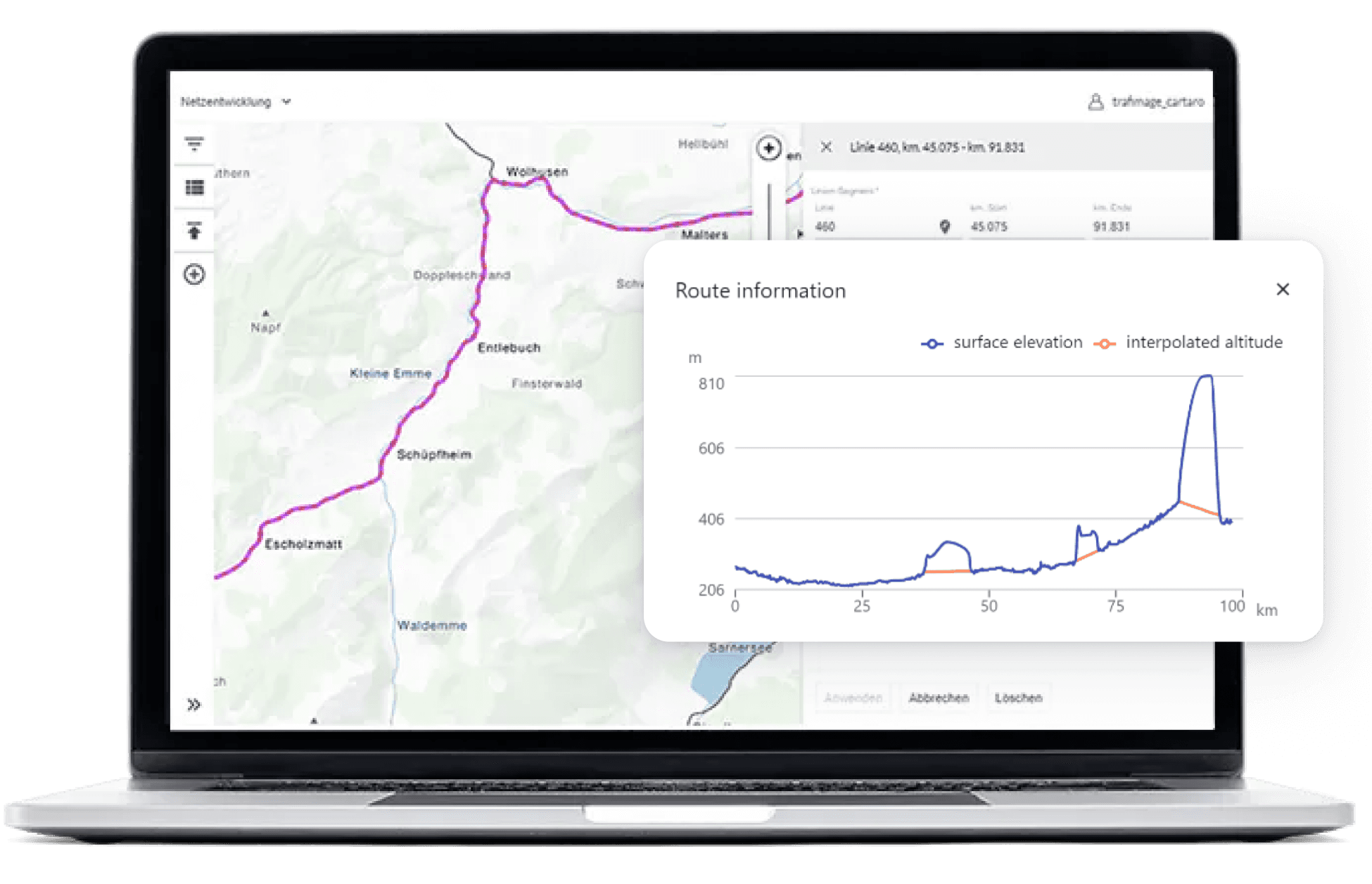
Task: Click the Malters label on map
Action: (x=704, y=234)
